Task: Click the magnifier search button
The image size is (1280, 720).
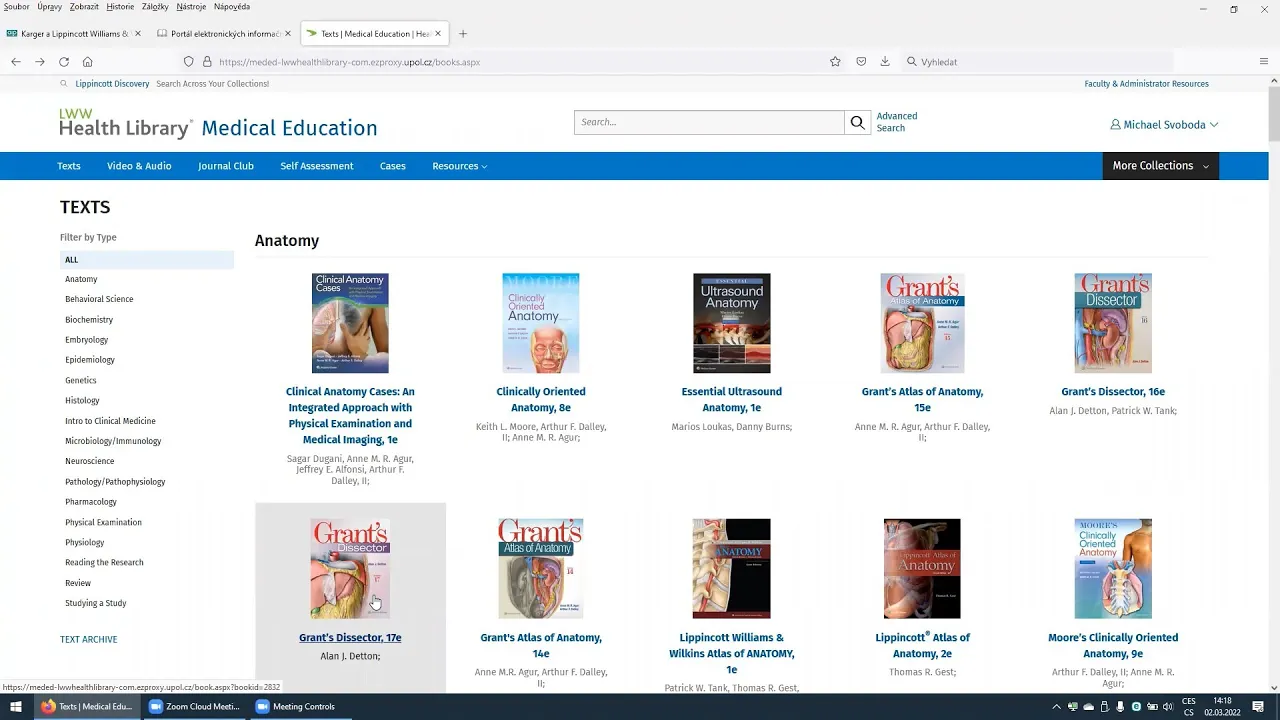Action: (858, 122)
